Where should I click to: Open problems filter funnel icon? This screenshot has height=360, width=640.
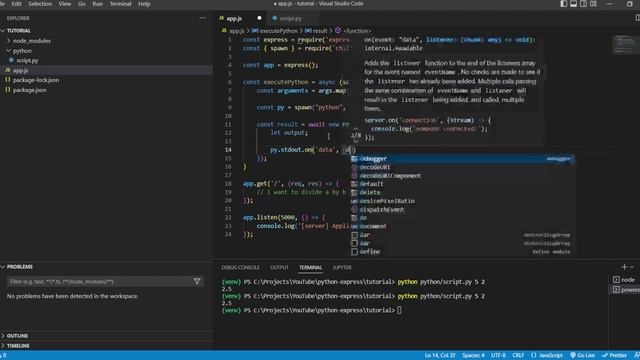[197, 282]
